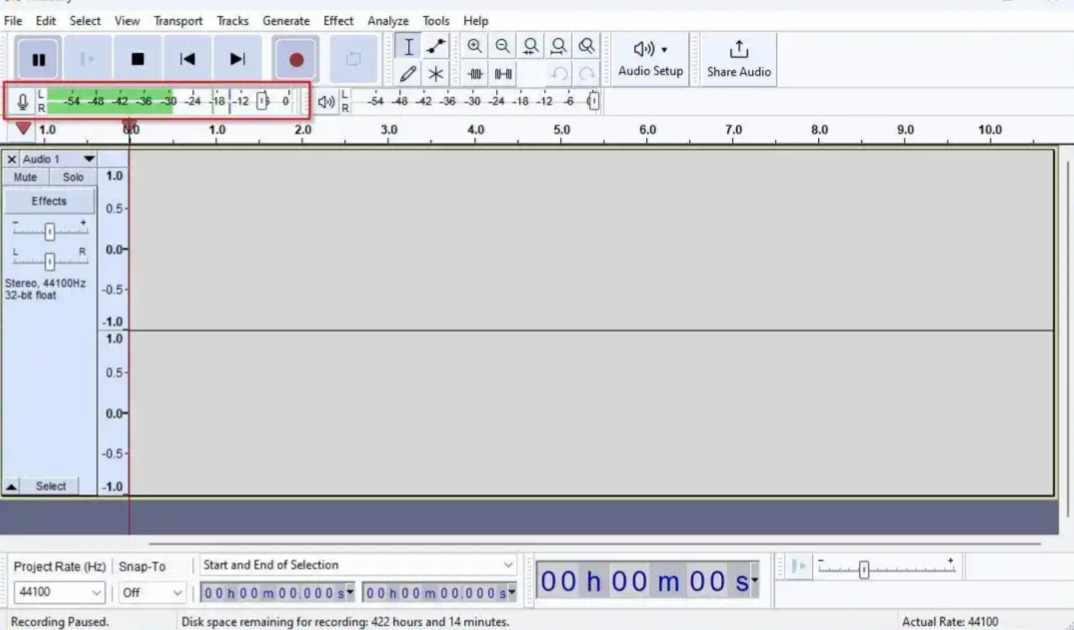Open the Tools menu

click(x=436, y=21)
